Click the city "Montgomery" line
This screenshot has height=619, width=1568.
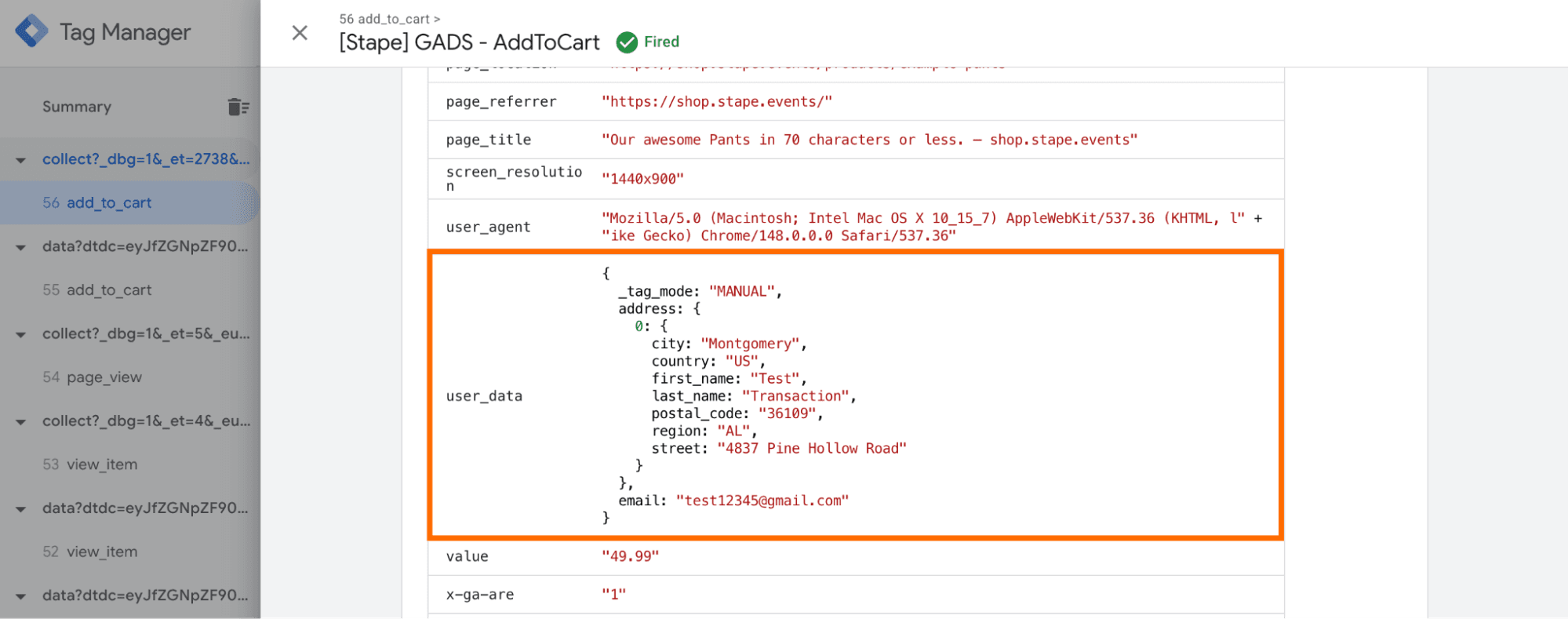pos(729,344)
